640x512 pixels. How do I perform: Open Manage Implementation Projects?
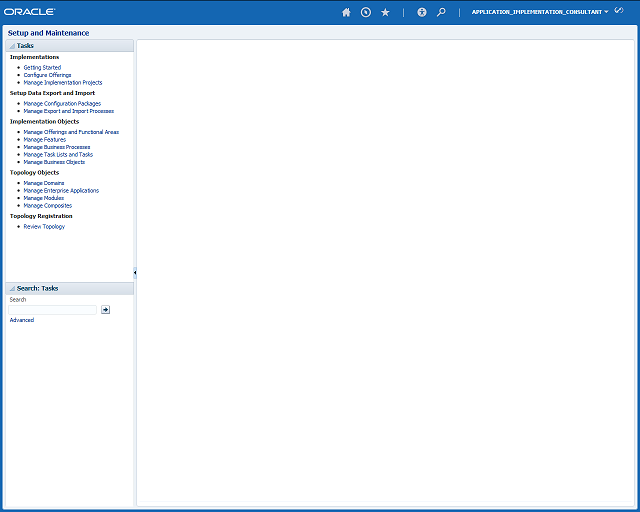coord(63,82)
